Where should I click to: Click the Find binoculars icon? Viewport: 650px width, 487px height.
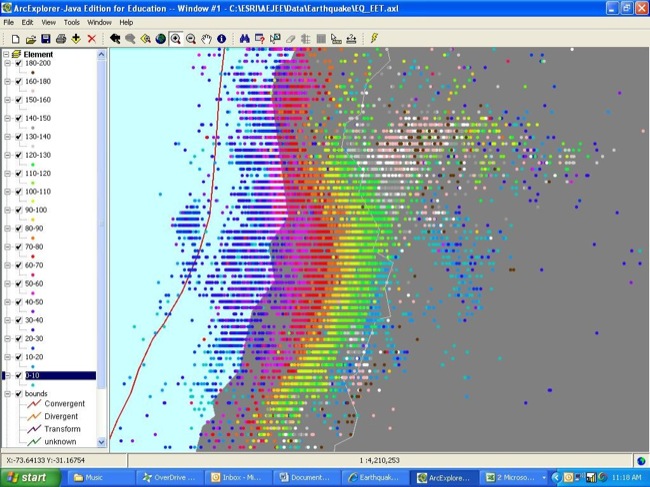tap(244, 38)
